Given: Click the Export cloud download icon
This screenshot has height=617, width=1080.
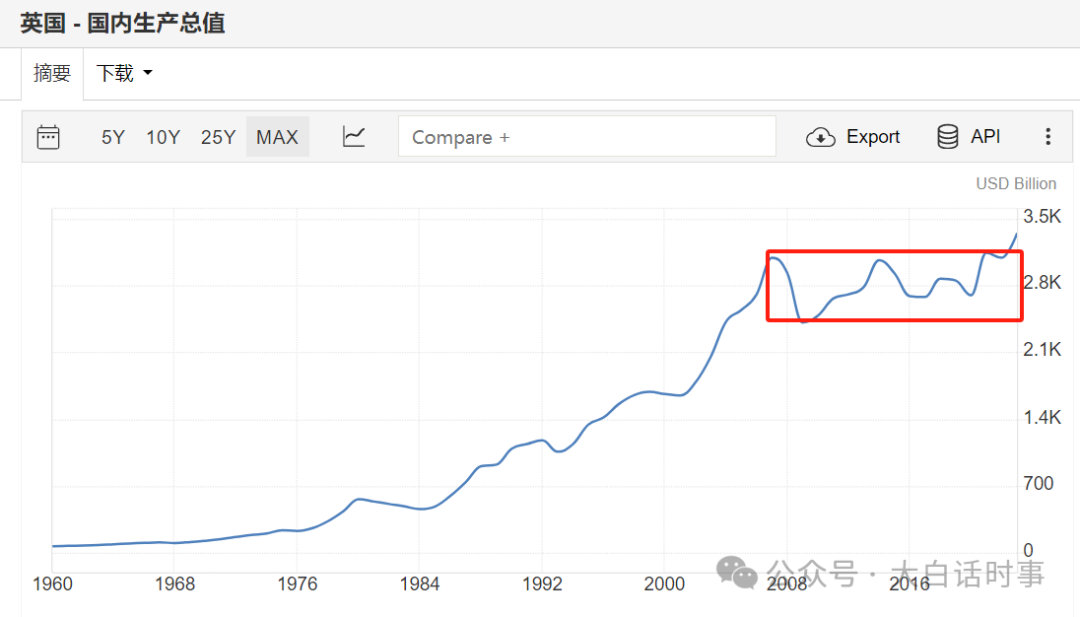Looking at the screenshot, I should [x=821, y=137].
